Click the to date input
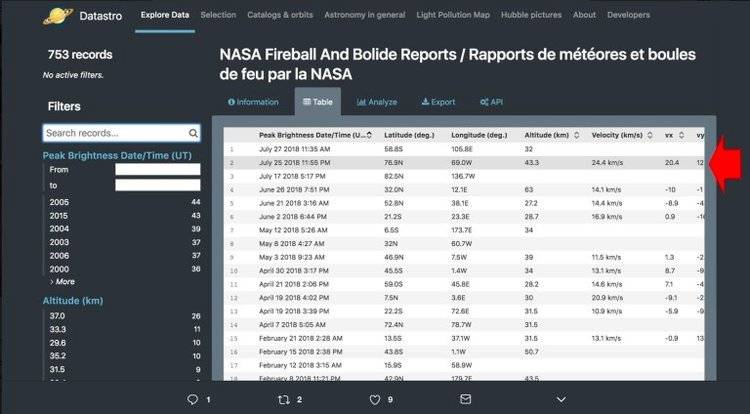The image size is (750, 414). [x=158, y=185]
